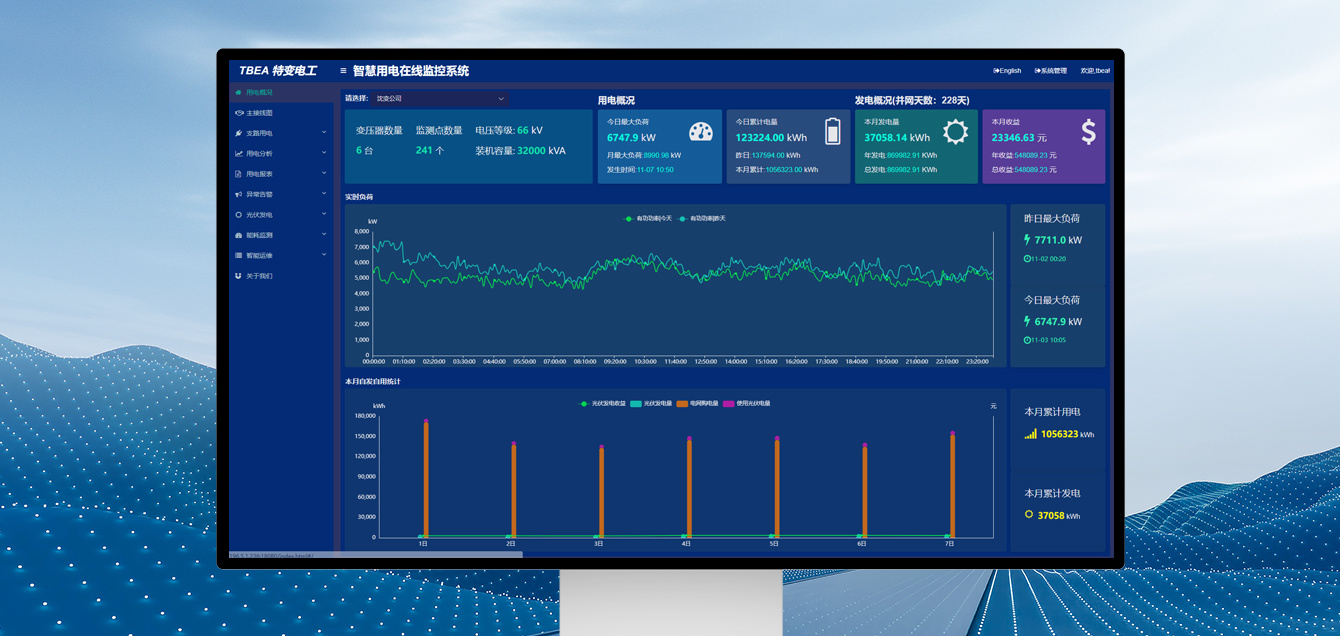This screenshot has width=1340, height=636.
Task: Switch language via the English link
Action: point(1007,71)
